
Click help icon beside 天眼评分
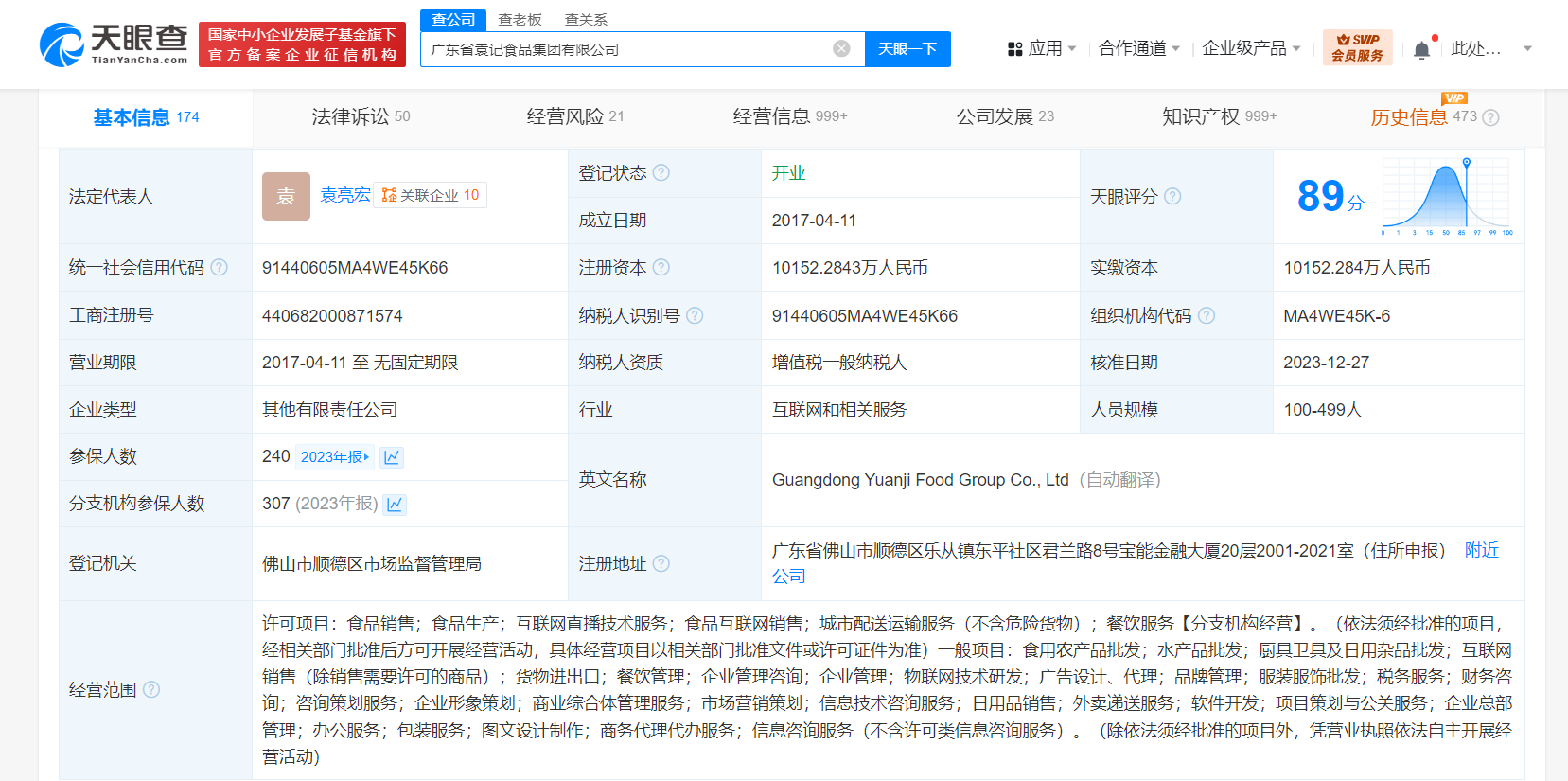[x=1172, y=196]
